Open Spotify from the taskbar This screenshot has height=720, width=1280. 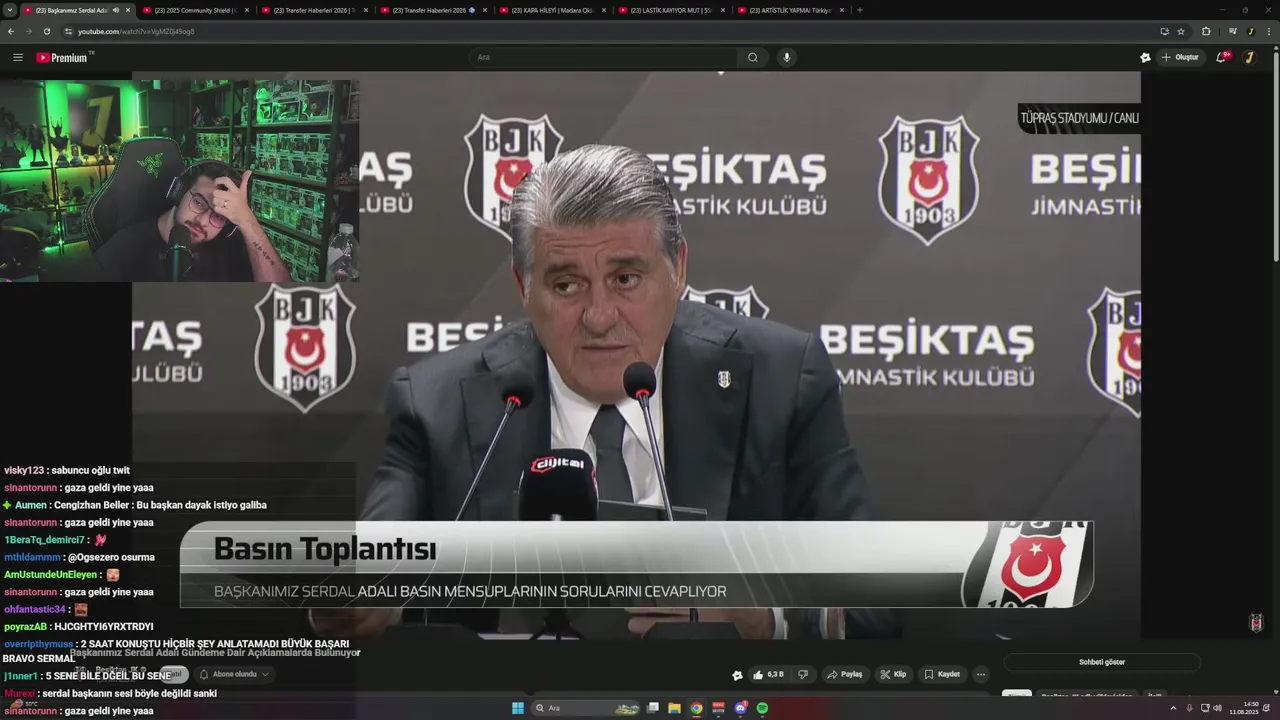(x=762, y=708)
